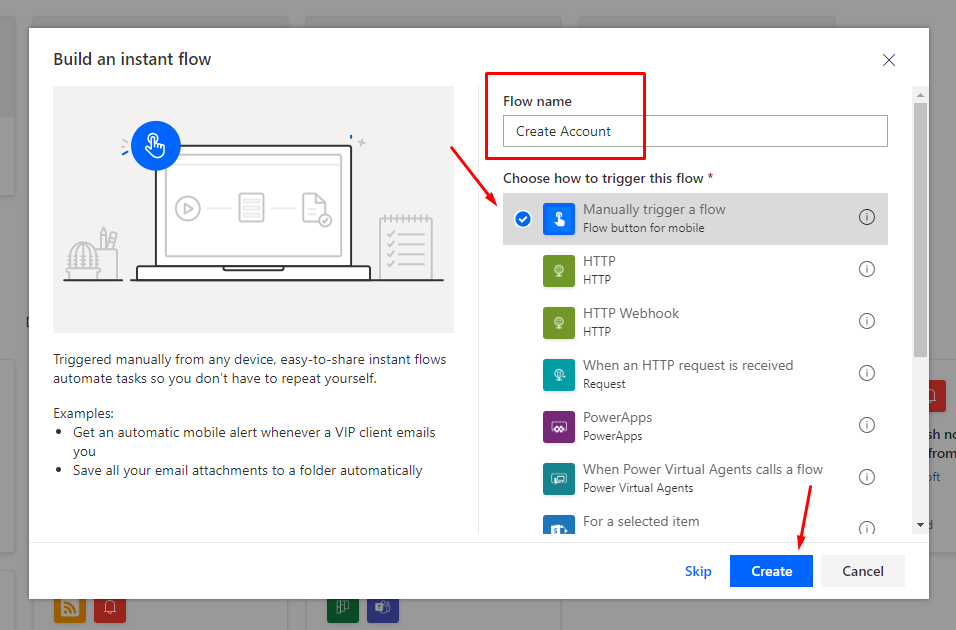Click the Create button
This screenshot has width=956, height=630.
pos(770,571)
